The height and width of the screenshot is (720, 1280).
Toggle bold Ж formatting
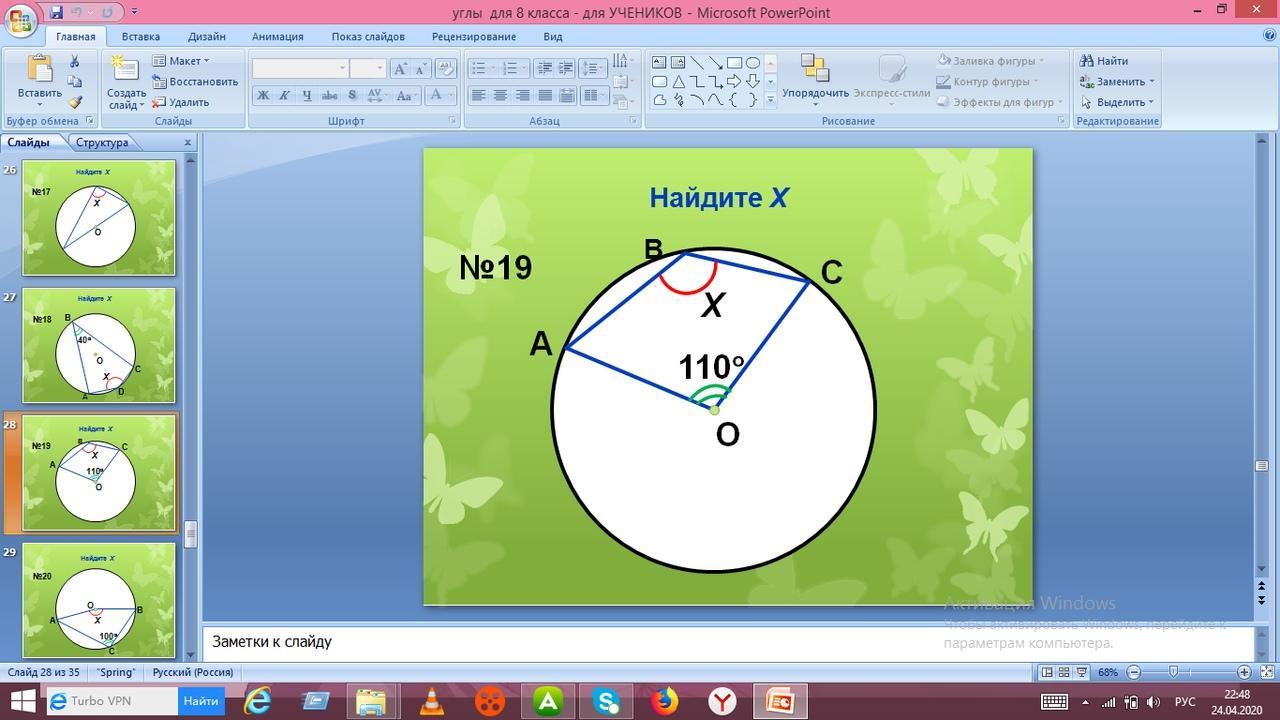[263, 96]
